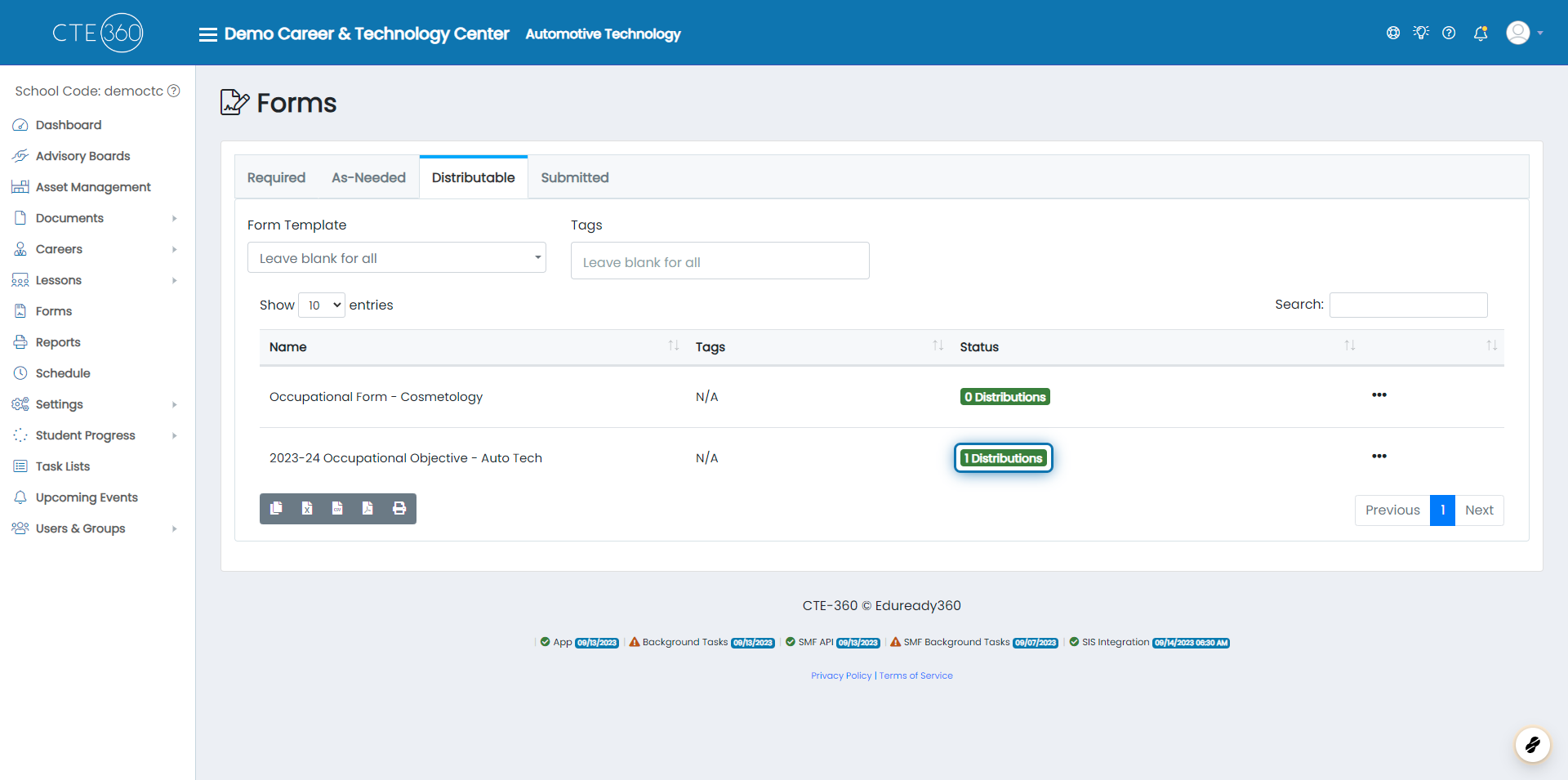
Task: Select page 1 in pagination
Action: (x=1443, y=510)
